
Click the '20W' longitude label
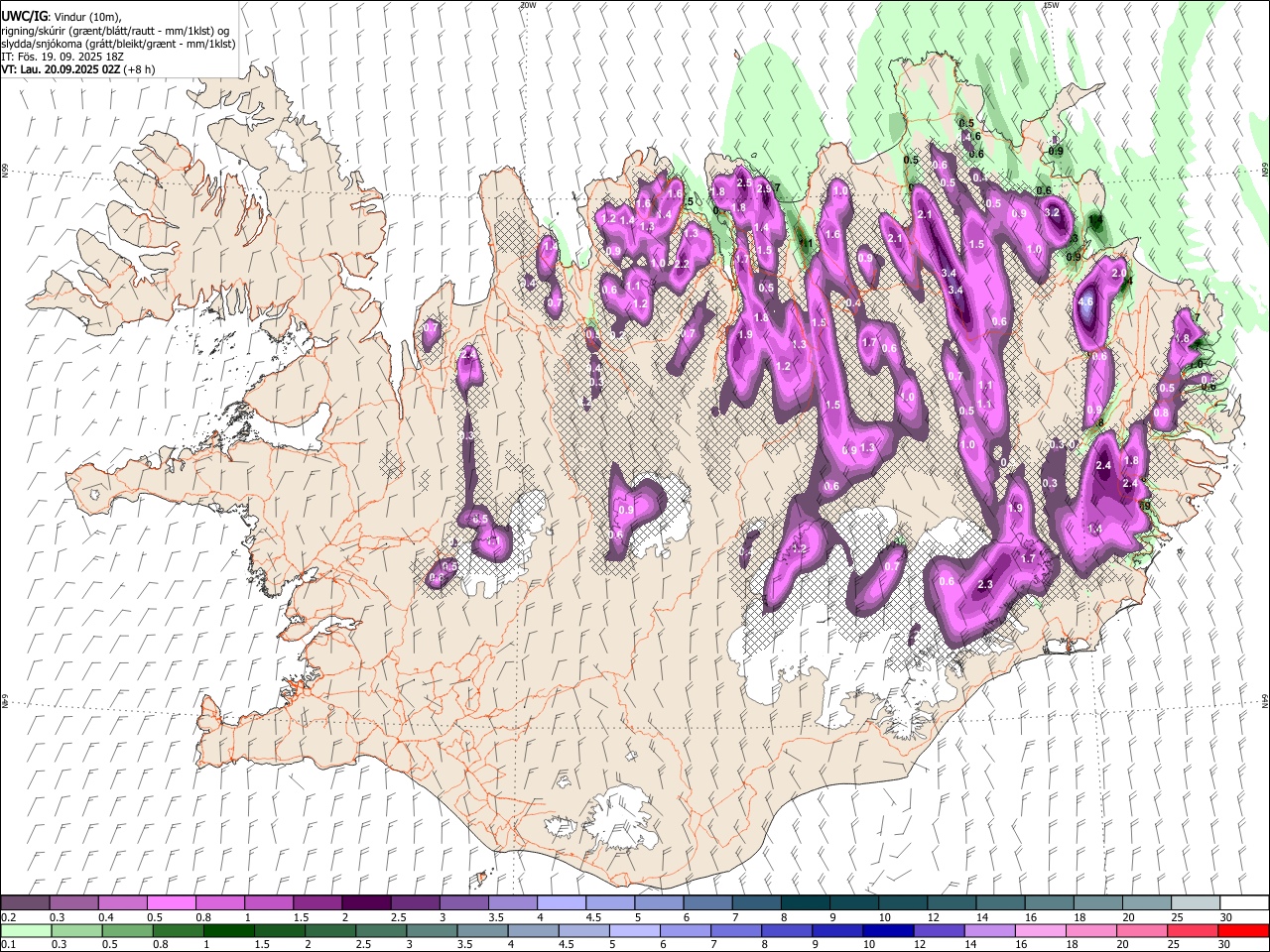(528, 5)
